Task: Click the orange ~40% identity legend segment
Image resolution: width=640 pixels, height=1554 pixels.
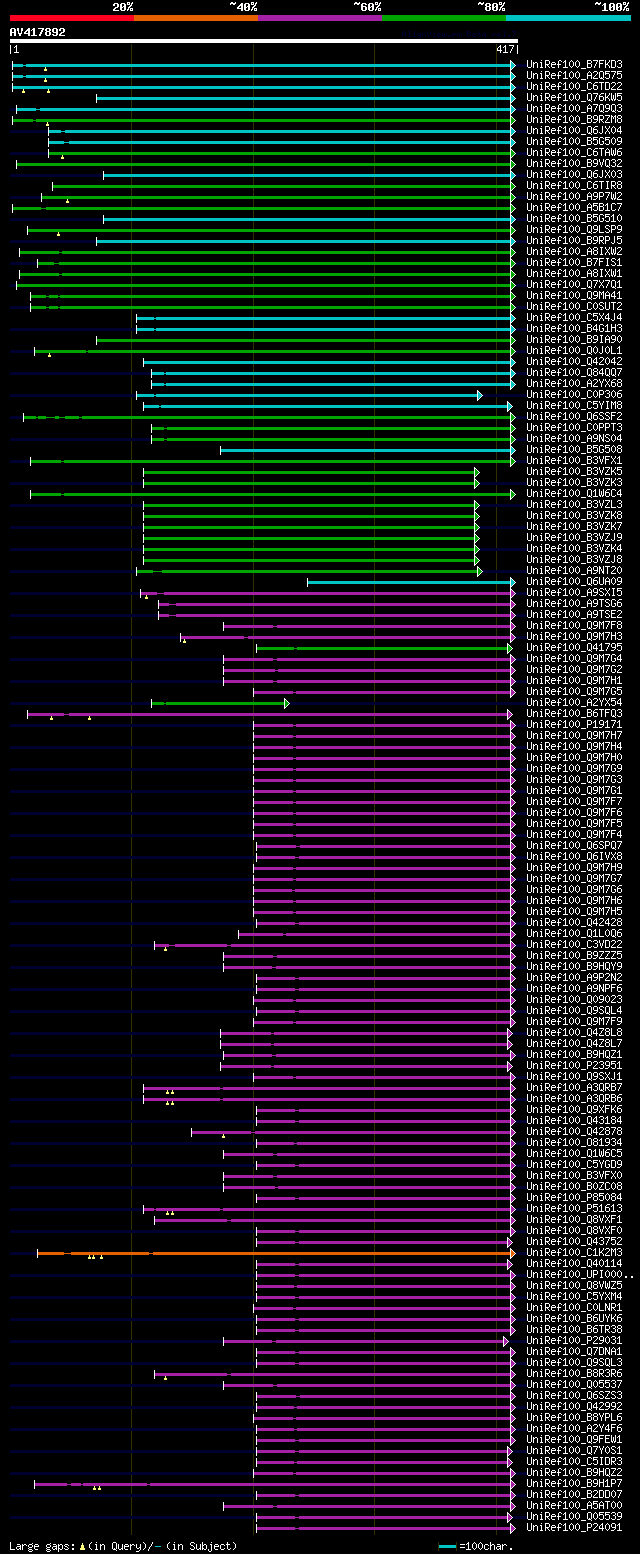Action: click(x=196, y=18)
